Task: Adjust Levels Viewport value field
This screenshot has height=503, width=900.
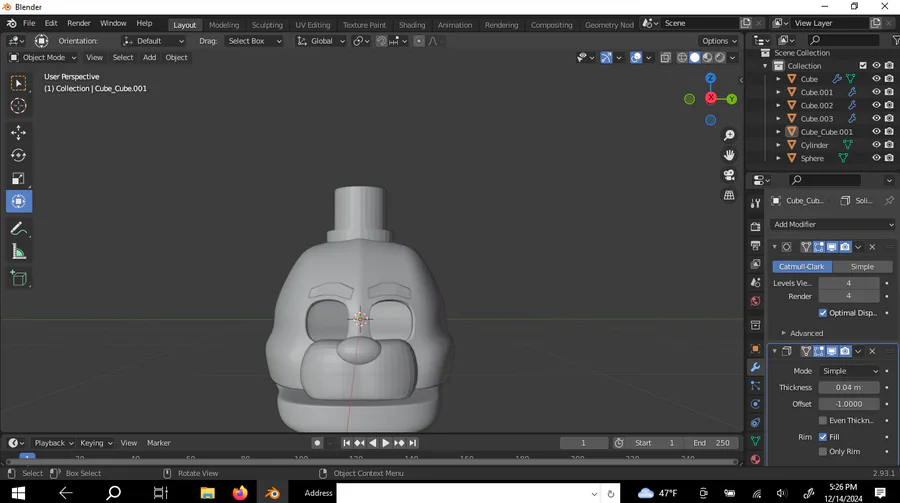Action: pos(849,283)
